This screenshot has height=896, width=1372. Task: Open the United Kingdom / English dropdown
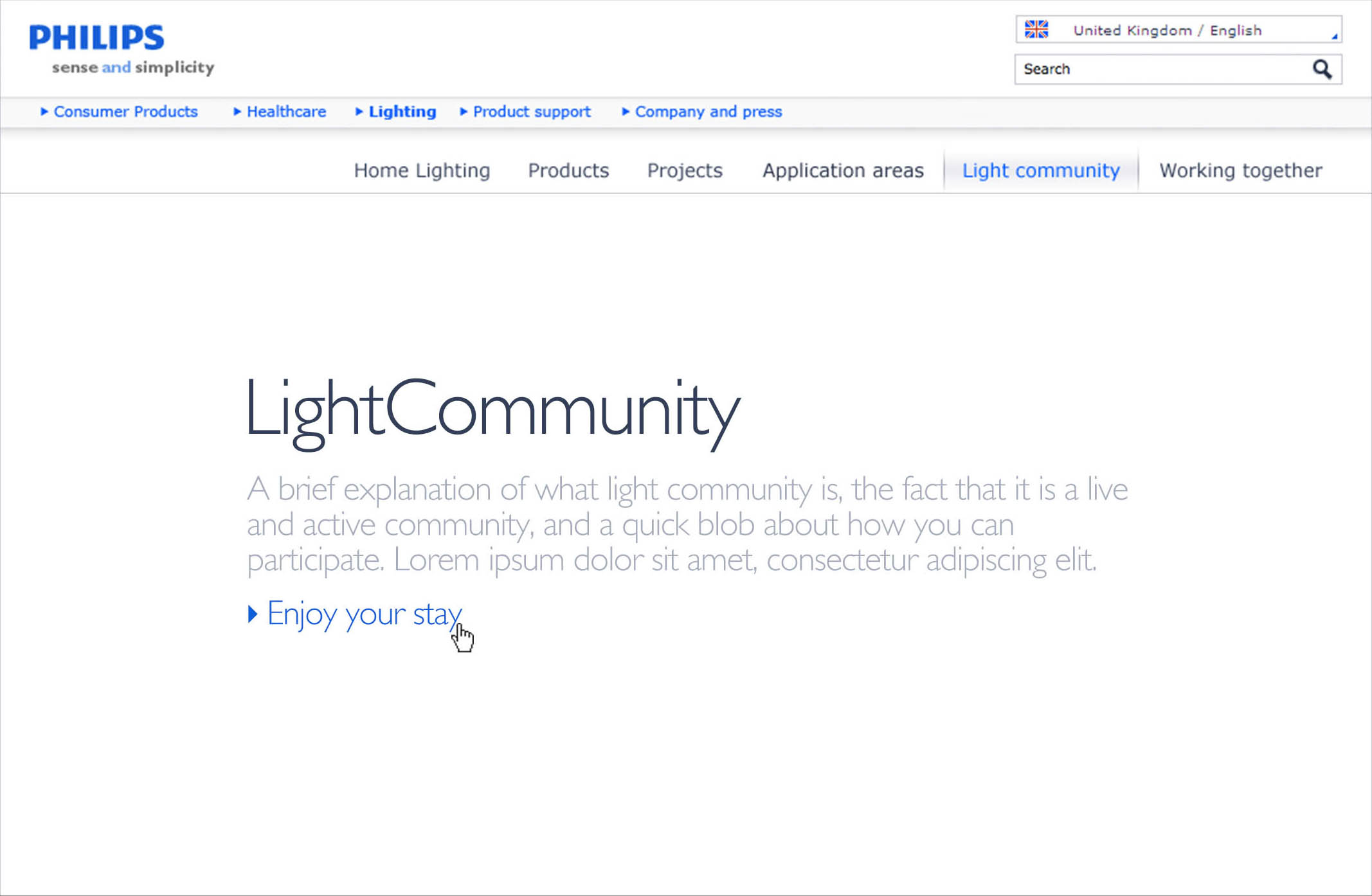1167,30
